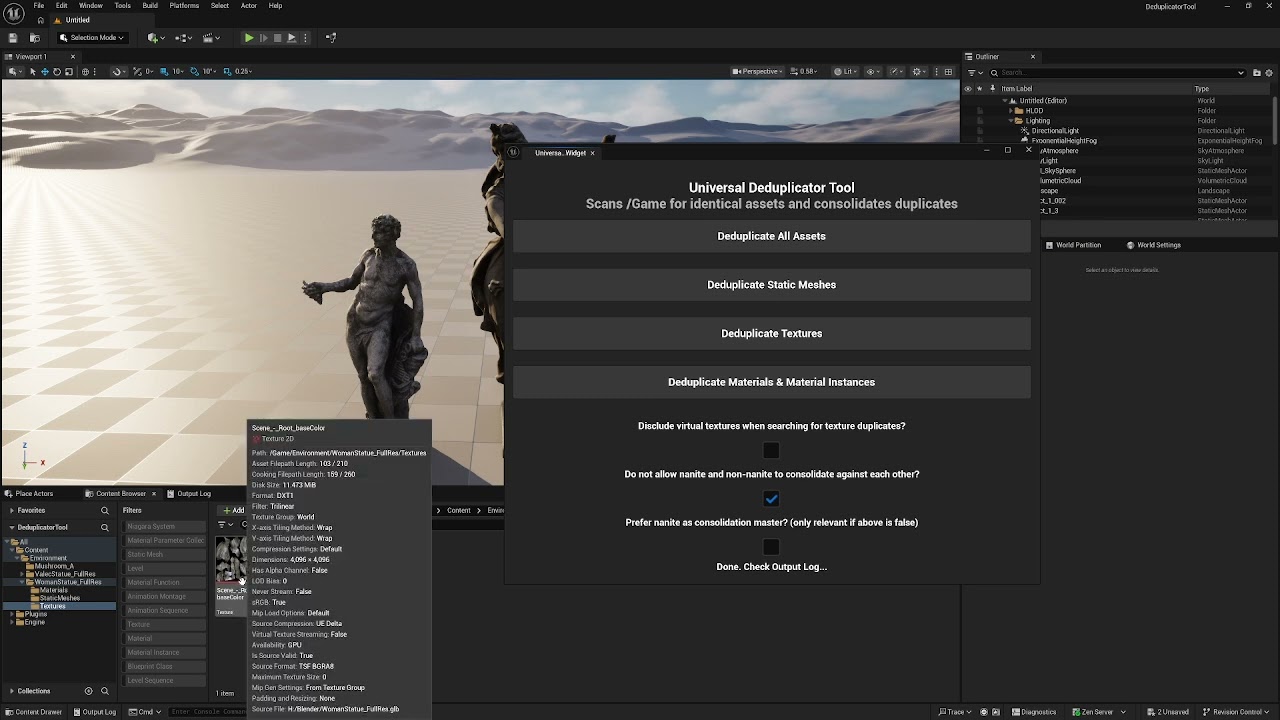Collapse the Lighting folder in Outliner

coord(1012,121)
